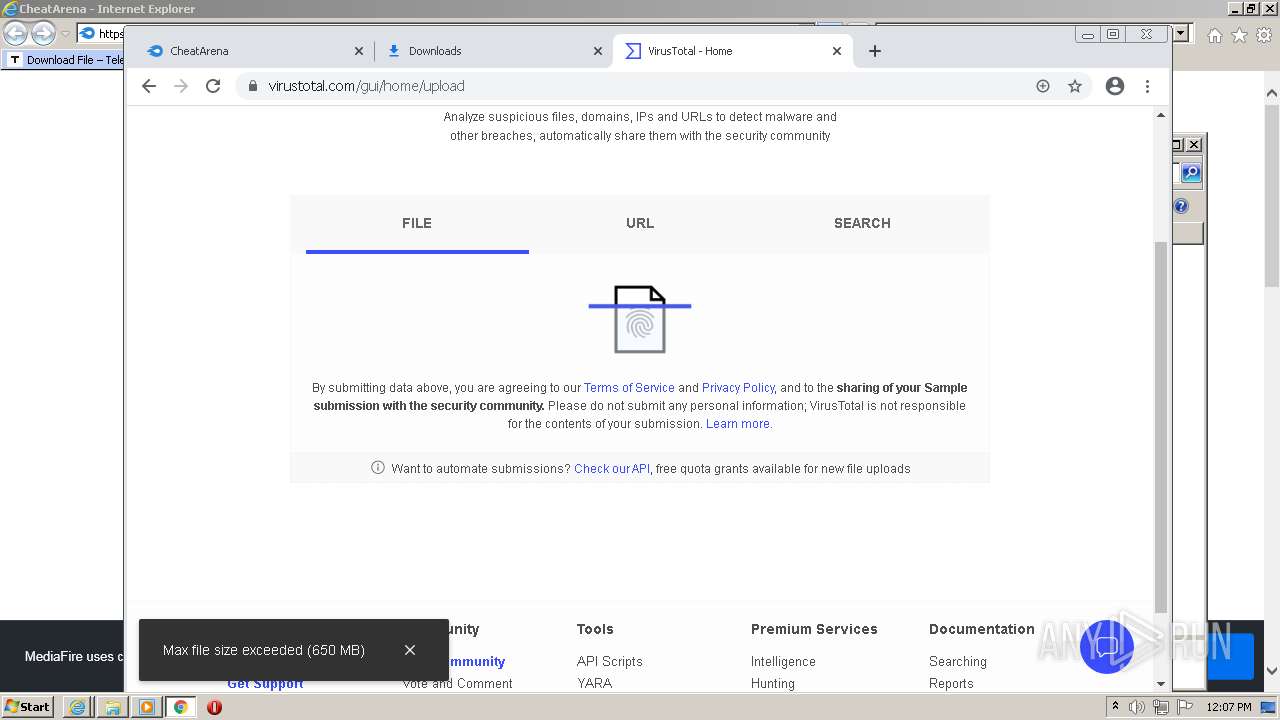Open the Chrome profile account icon
The height and width of the screenshot is (720, 1280).
coord(1115,86)
